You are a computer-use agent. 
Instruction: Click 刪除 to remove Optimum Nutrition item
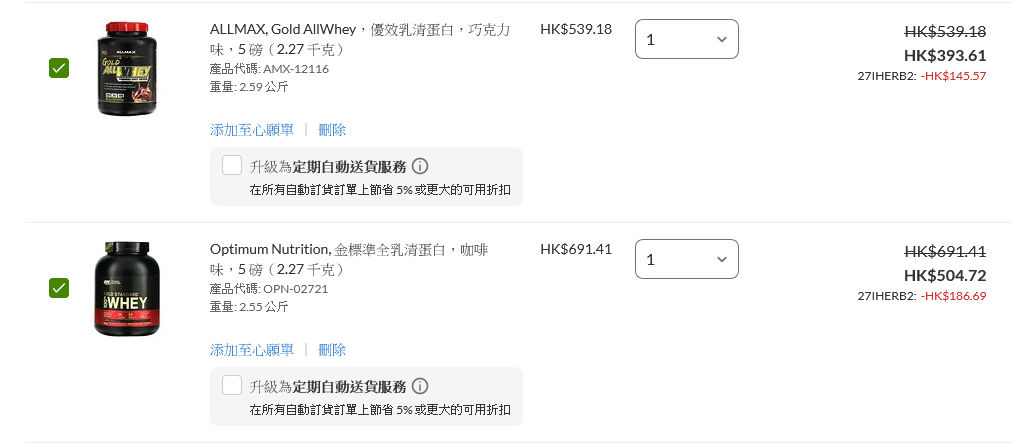[332, 350]
